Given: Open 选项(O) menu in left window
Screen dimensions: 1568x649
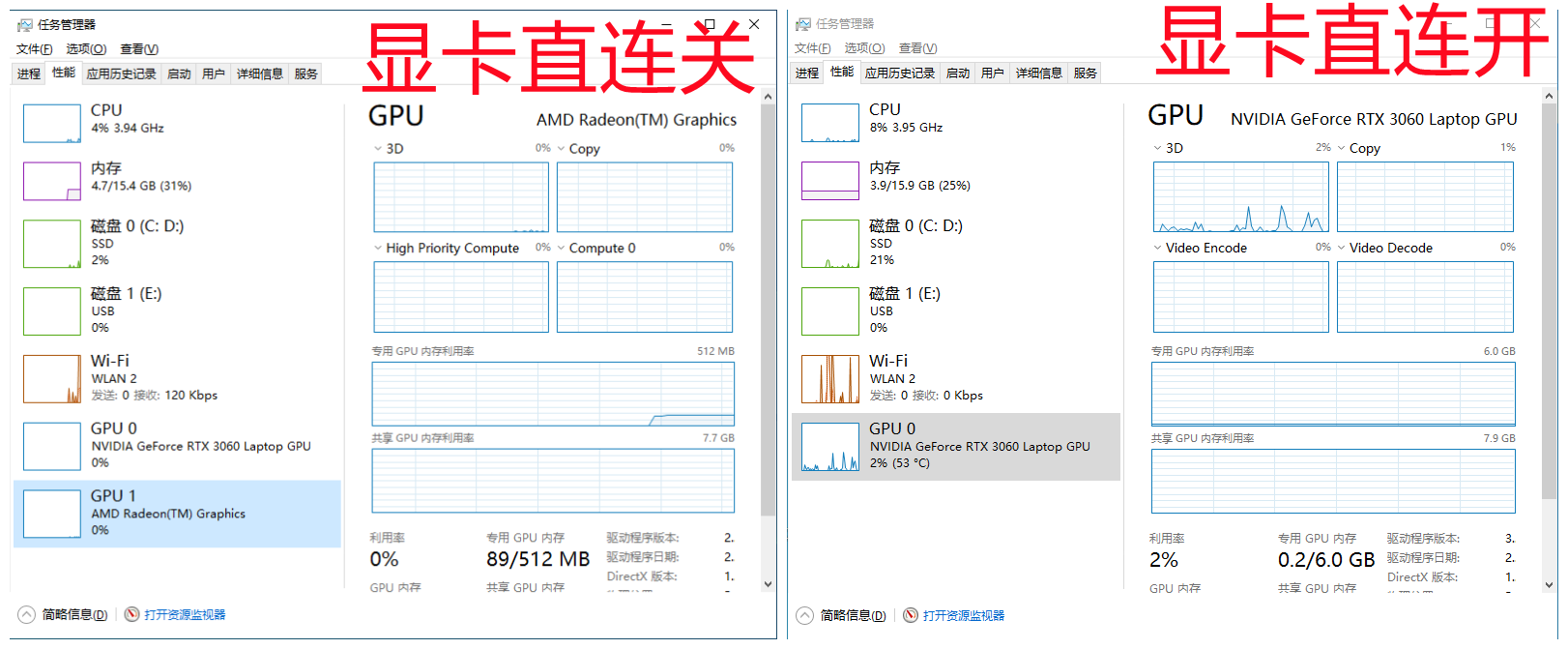Looking at the screenshot, I should pyautogui.click(x=86, y=48).
